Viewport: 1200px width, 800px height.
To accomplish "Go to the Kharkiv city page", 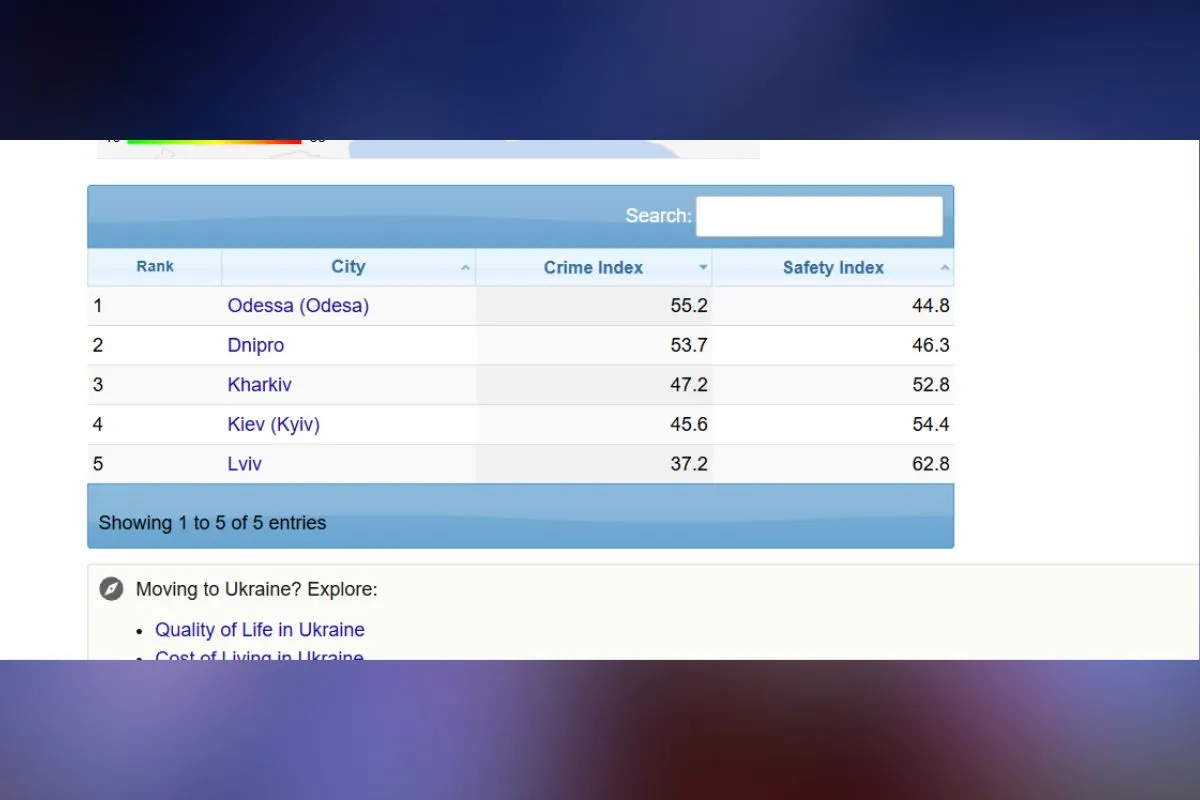I will 260,385.
